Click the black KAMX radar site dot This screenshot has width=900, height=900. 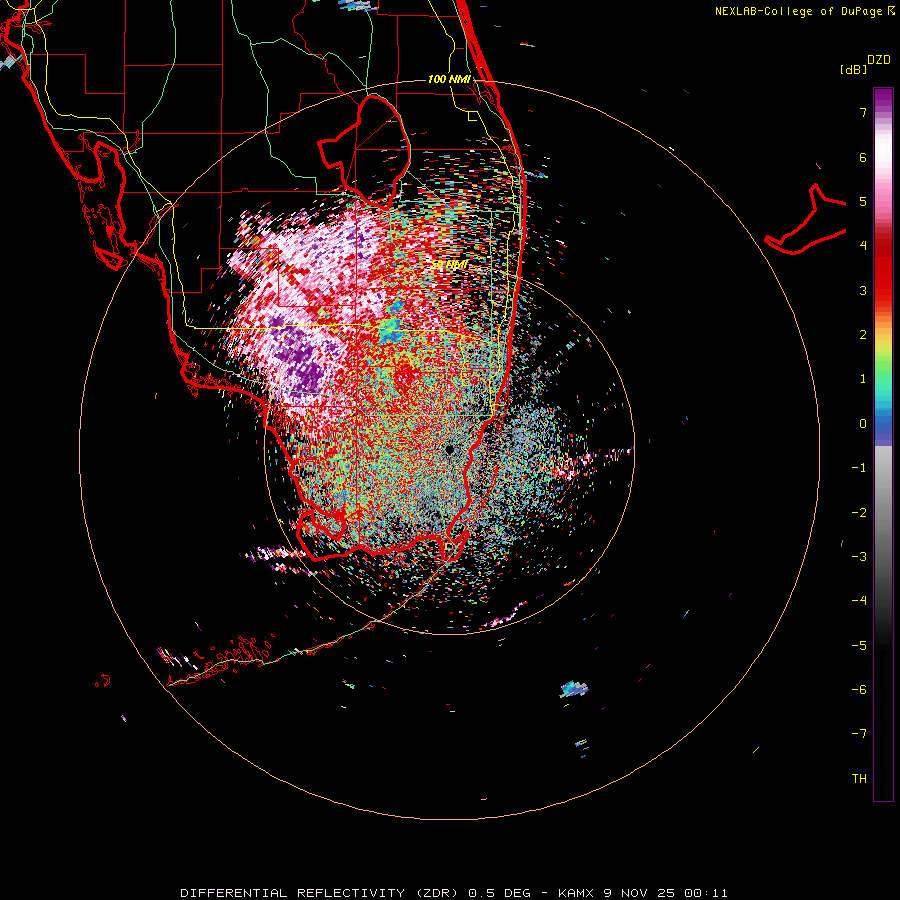tap(450, 450)
